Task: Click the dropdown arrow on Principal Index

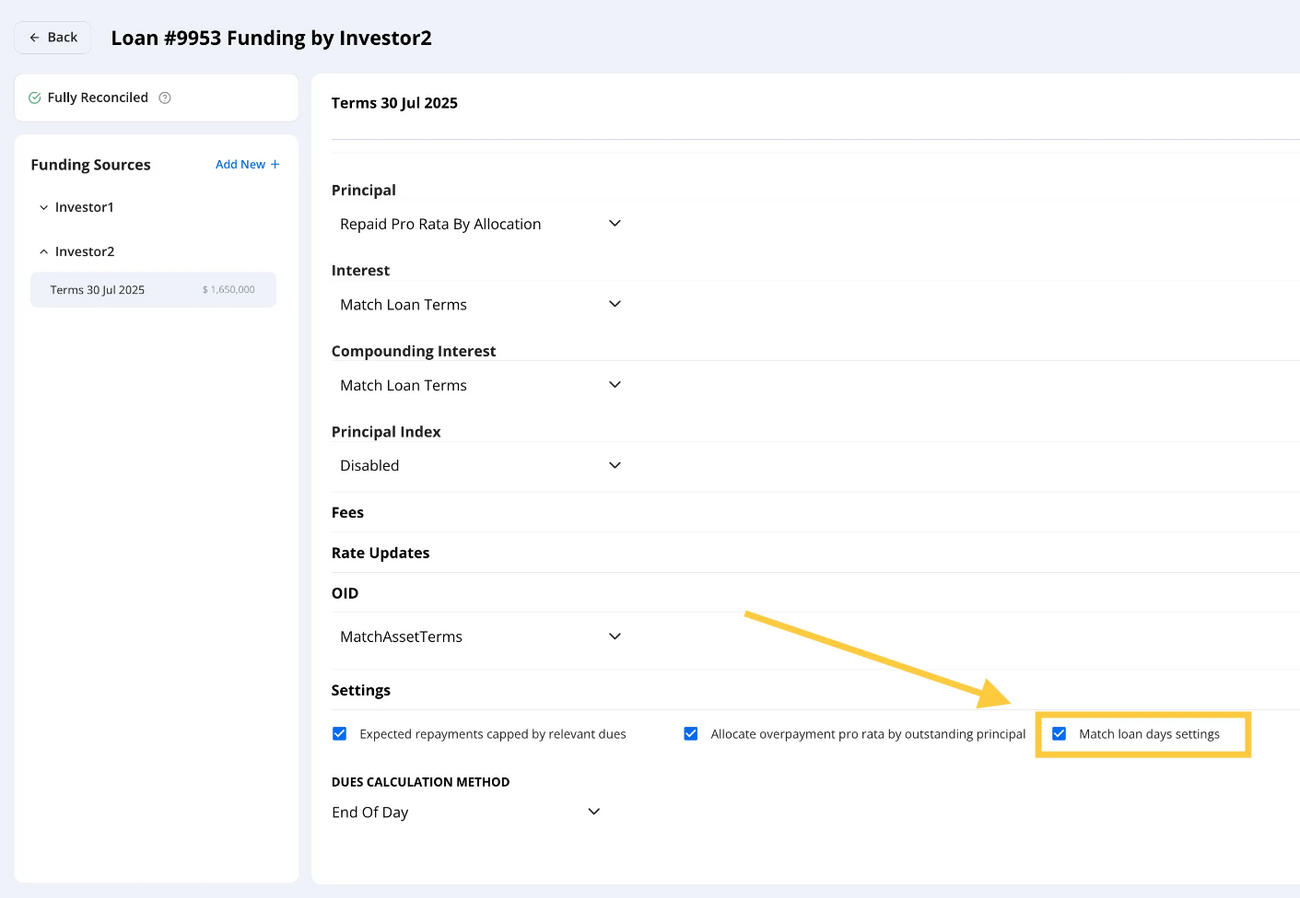Action: [x=615, y=465]
